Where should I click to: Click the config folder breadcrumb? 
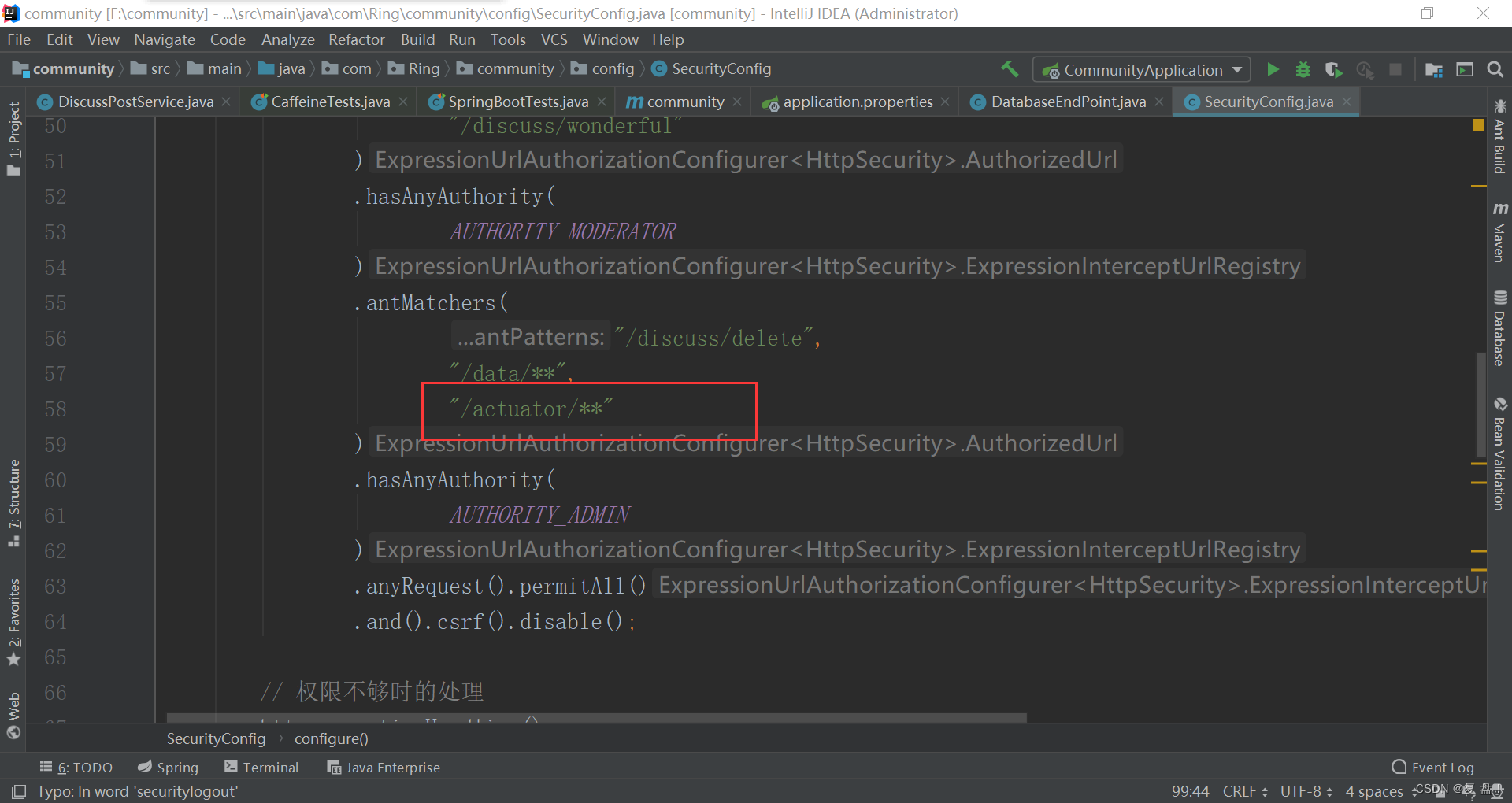pyautogui.click(x=603, y=69)
